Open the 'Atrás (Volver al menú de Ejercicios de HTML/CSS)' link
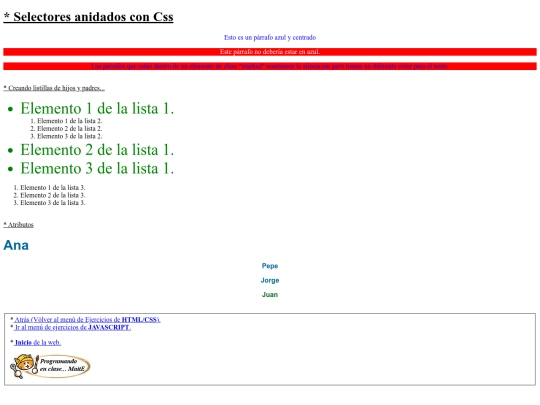540x405 pixels. coord(87,320)
